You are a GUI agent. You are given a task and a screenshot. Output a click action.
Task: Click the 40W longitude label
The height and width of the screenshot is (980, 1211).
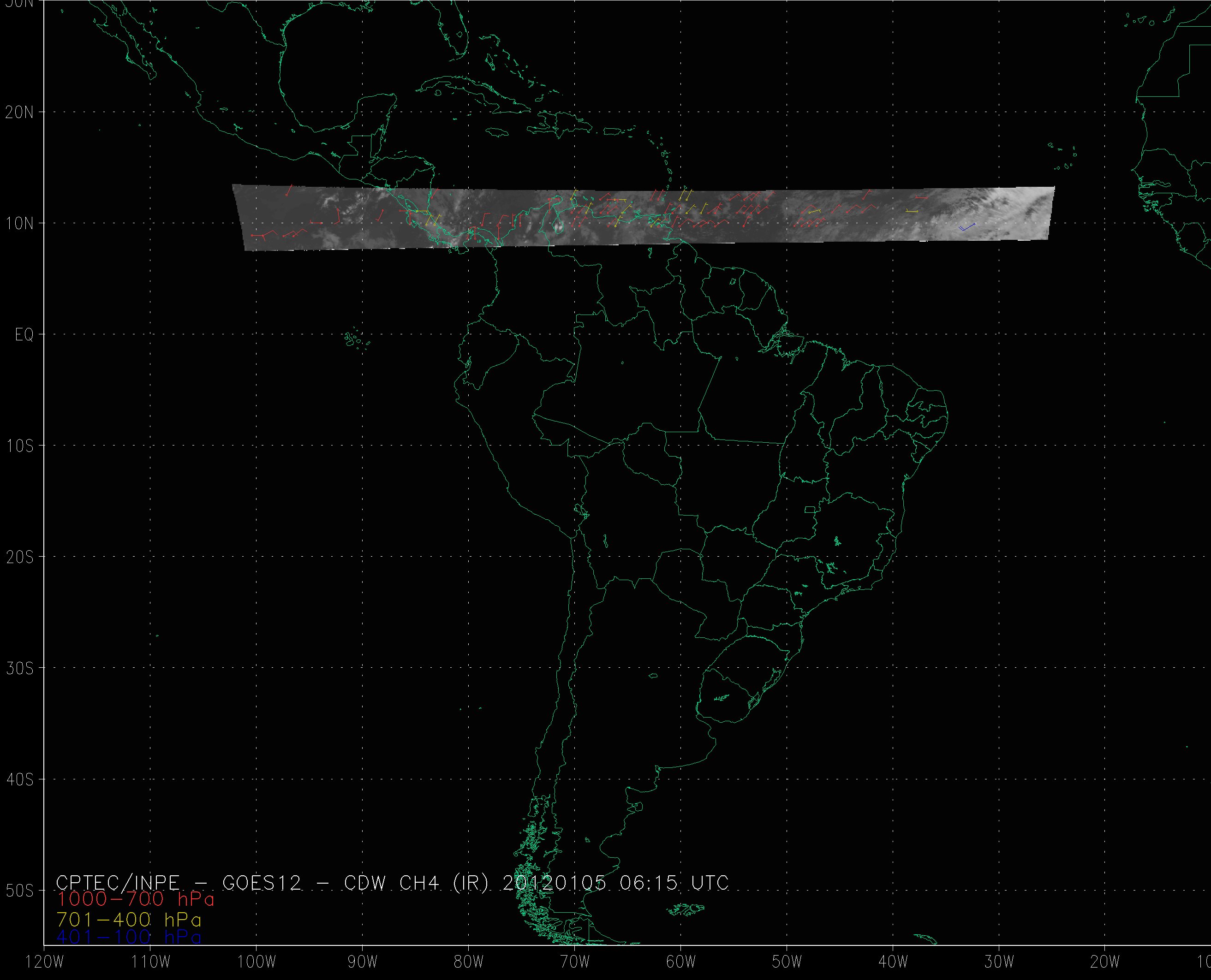point(893,962)
